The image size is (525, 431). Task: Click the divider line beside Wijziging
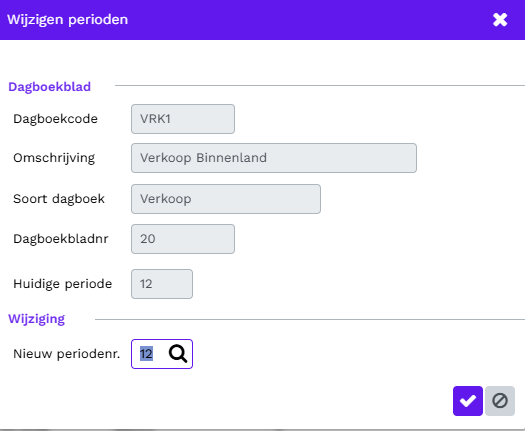pyautogui.click(x=310, y=319)
